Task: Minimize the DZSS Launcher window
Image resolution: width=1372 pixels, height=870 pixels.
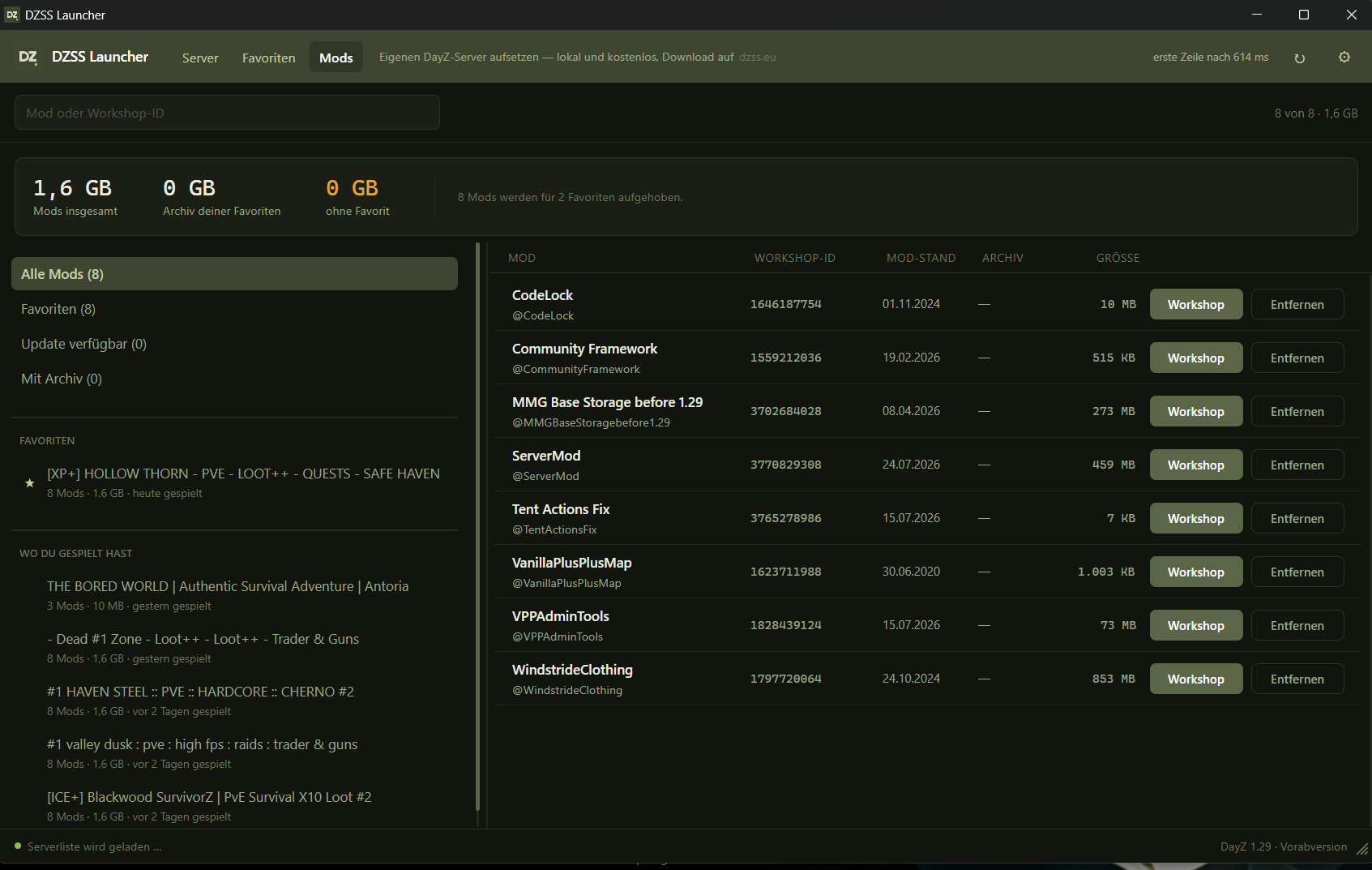Action: (1257, 15)
